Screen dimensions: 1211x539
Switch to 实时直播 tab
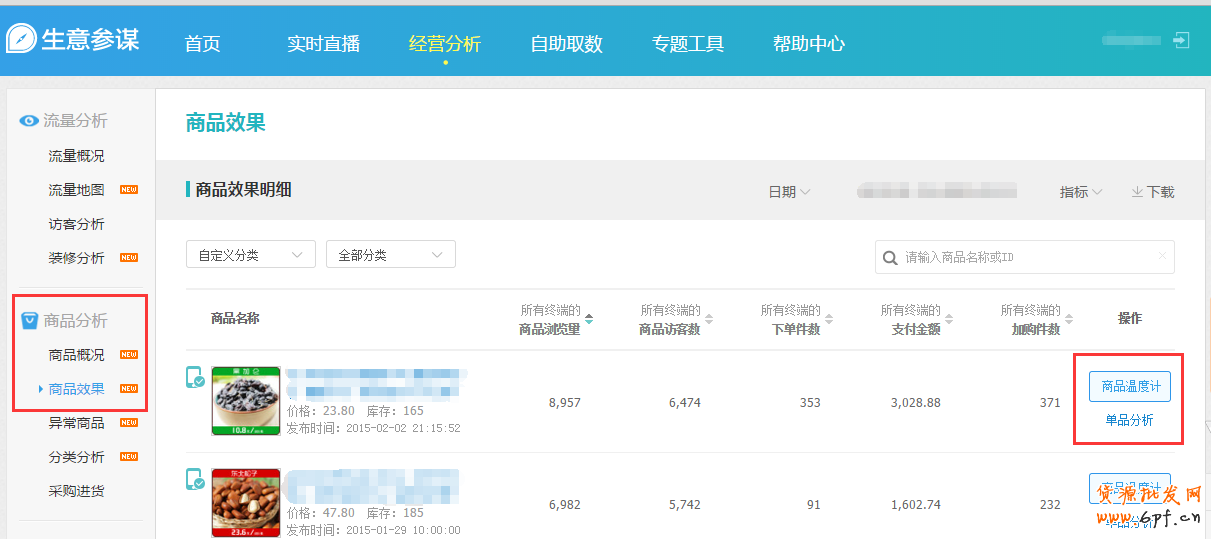tap(323, 44)
